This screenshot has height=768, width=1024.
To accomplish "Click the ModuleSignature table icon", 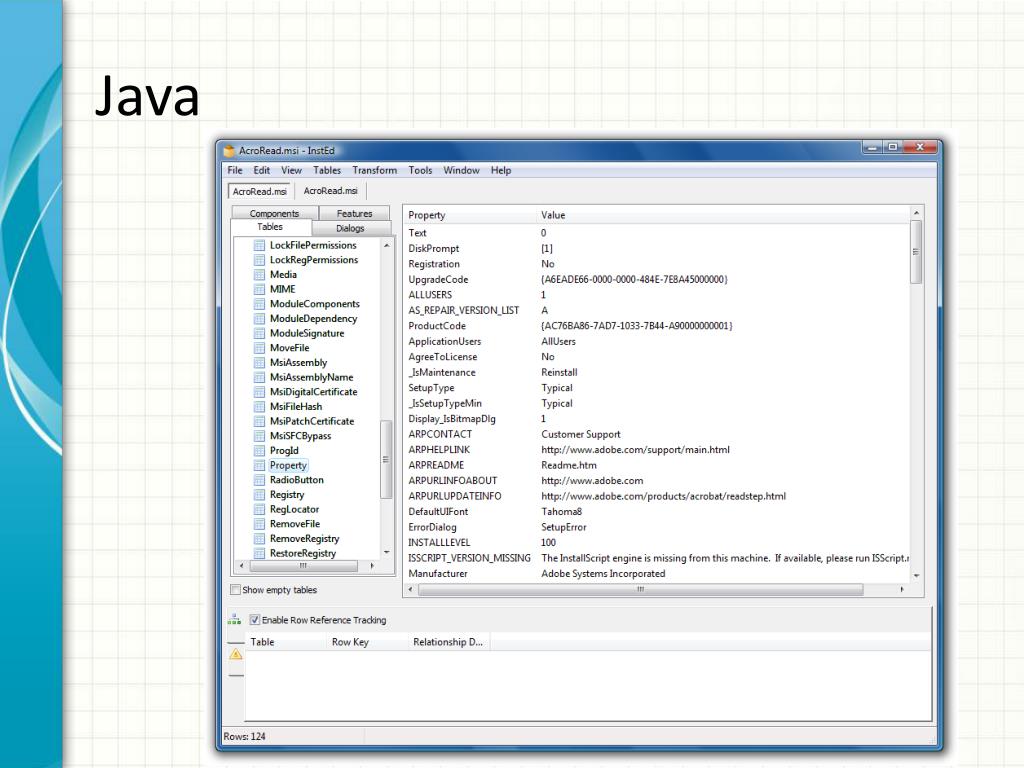I will click(x=259, y=333).
